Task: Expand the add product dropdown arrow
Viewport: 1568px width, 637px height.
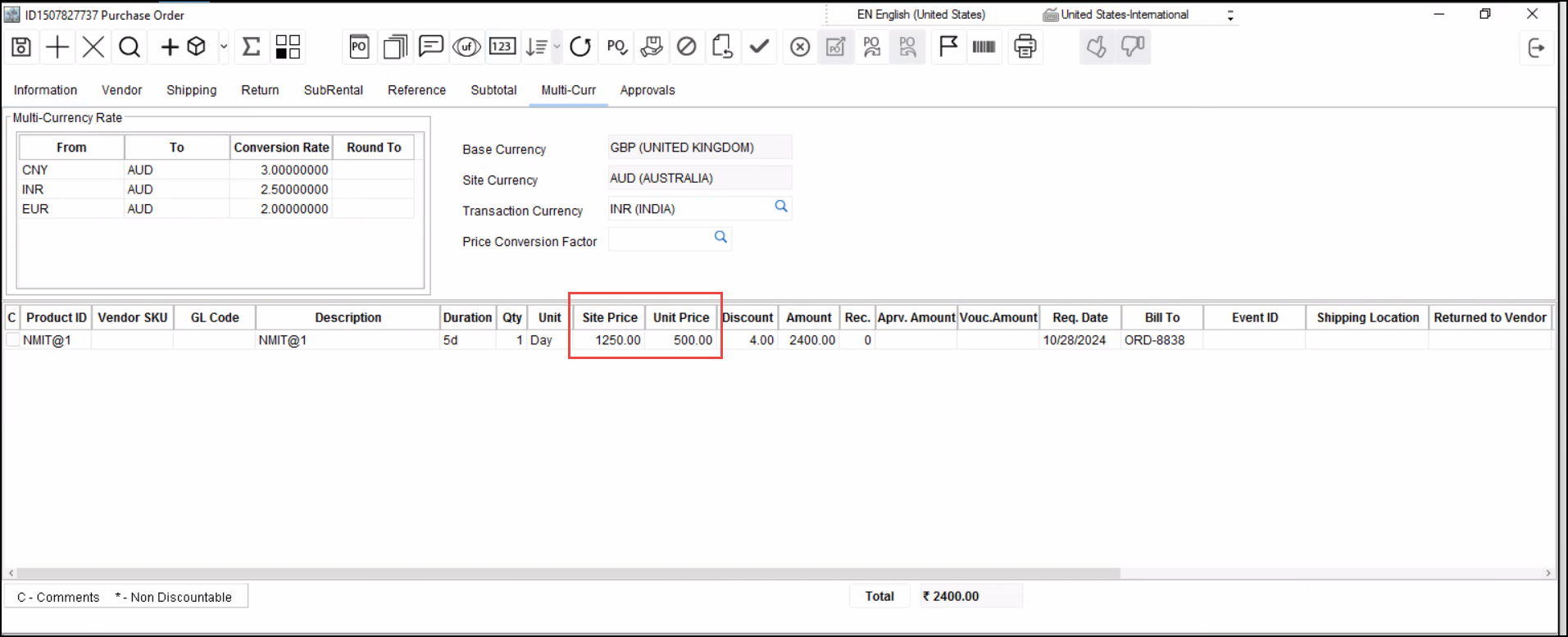Action: coord(223,48)
